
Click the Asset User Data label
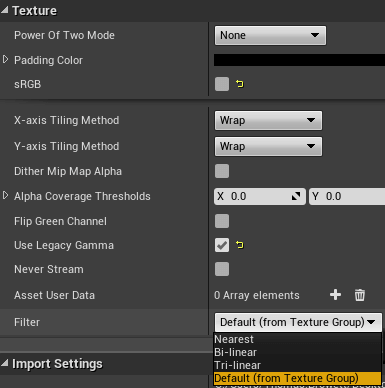(x=54, y=295)
